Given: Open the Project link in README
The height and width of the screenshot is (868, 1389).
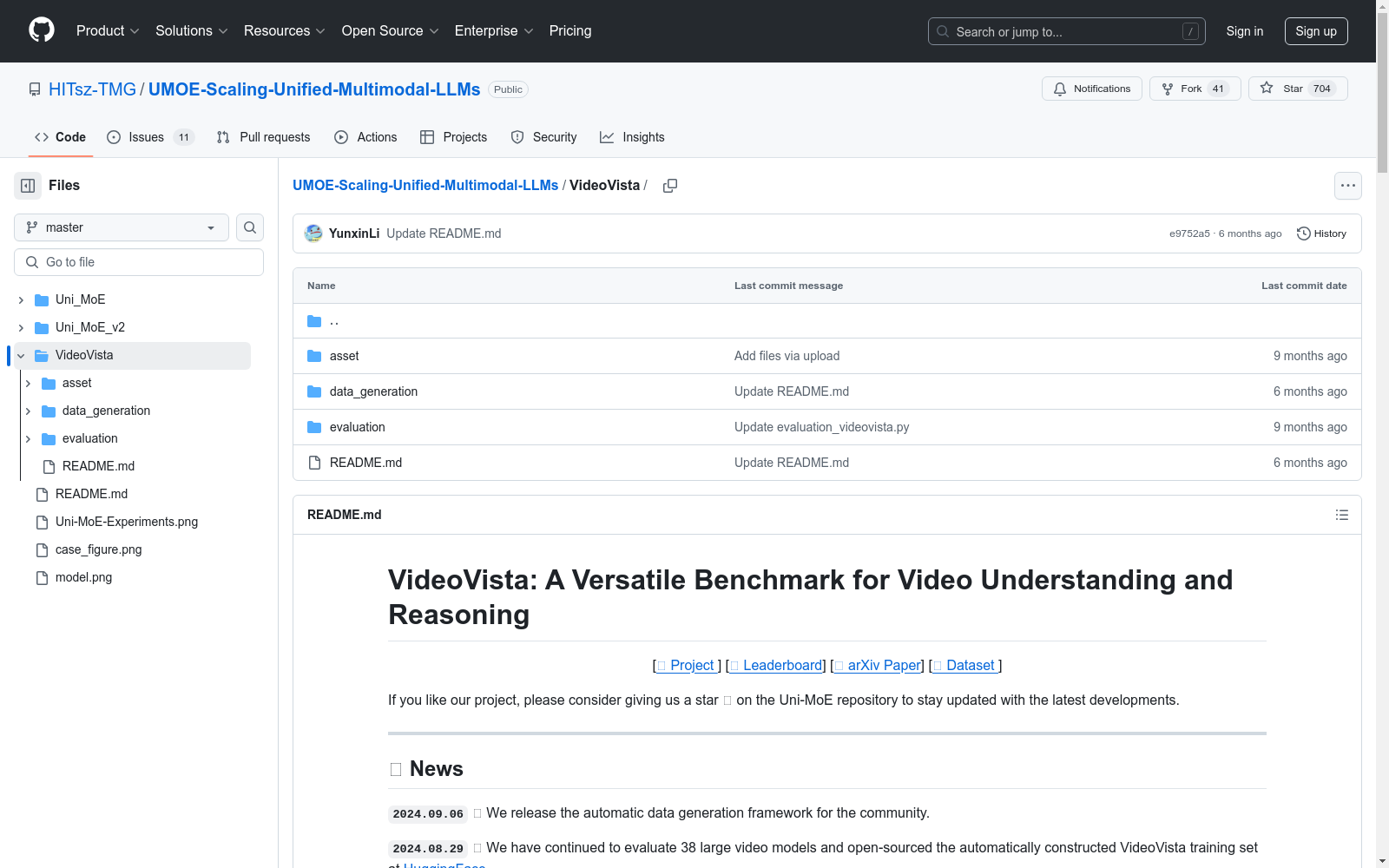Looking at the screenshot, I should click(x=688, y=665).
